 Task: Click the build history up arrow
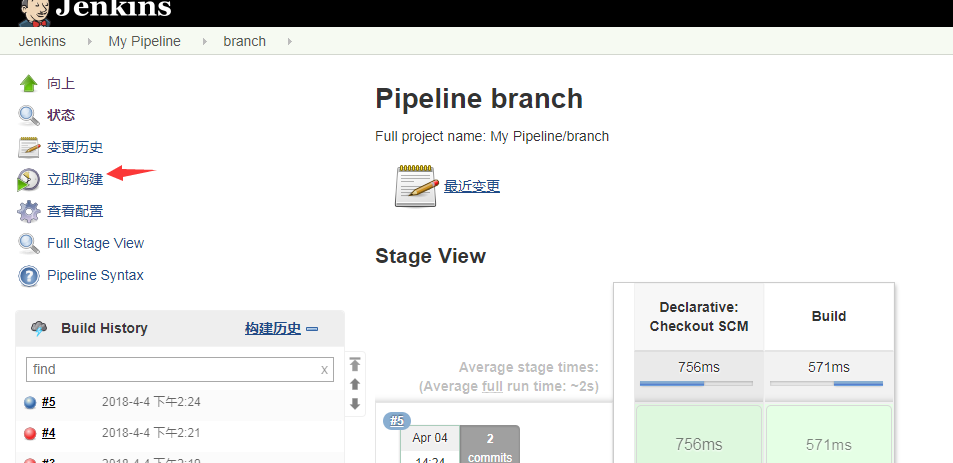[x=355, y=384]
